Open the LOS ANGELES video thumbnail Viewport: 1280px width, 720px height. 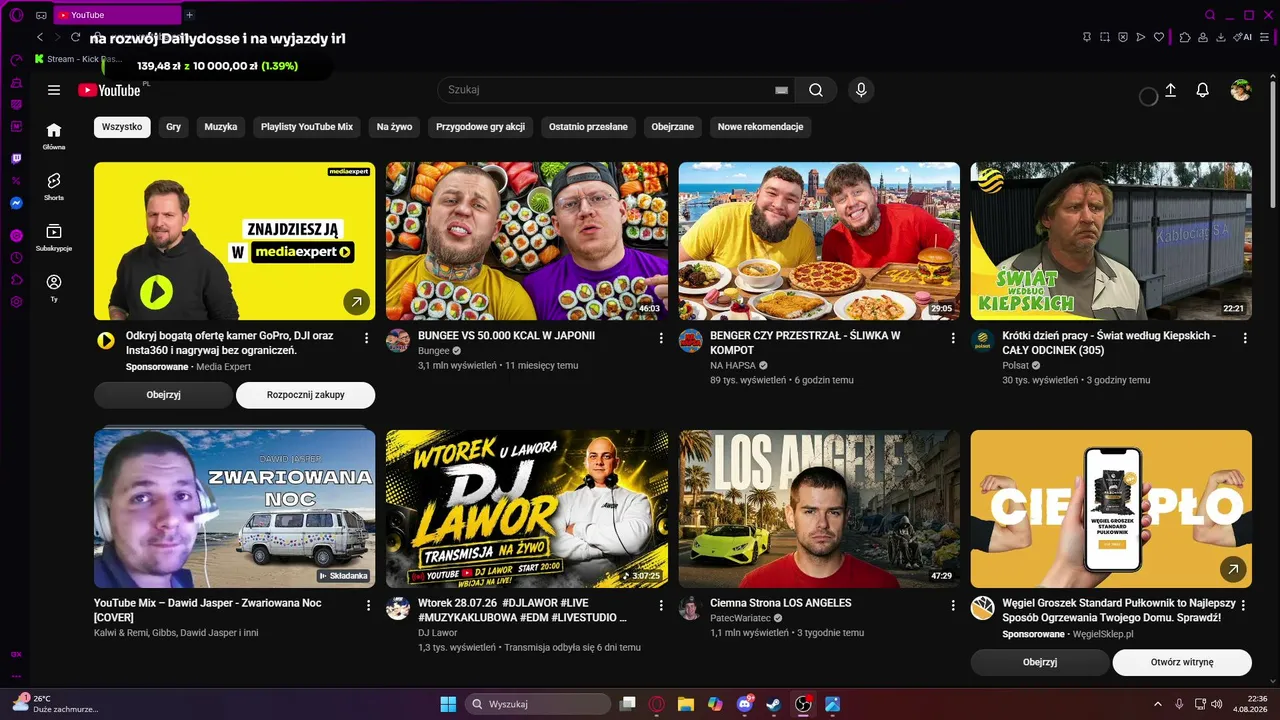[819, 509]
